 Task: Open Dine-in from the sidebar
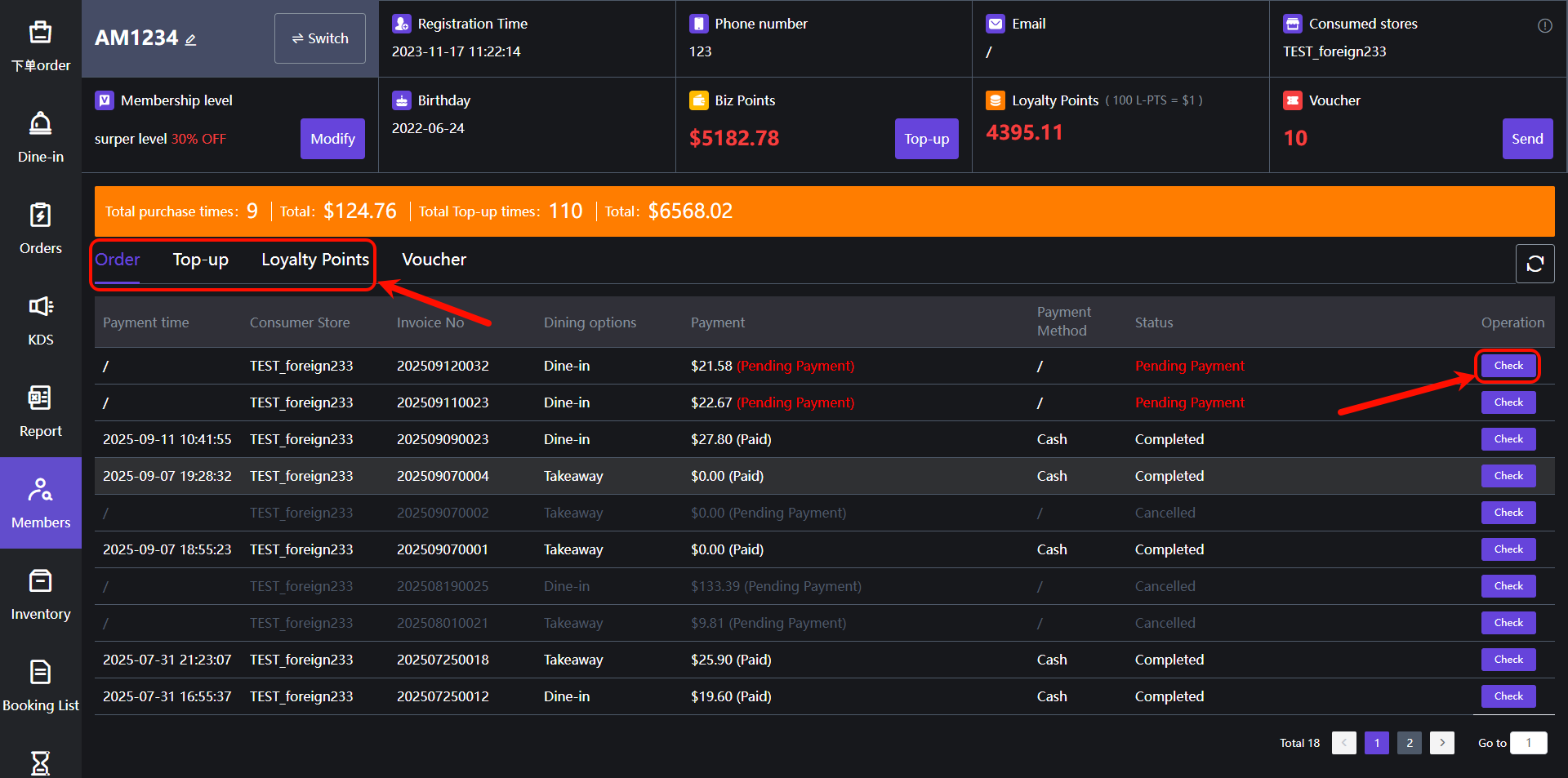tap(40, 137)
